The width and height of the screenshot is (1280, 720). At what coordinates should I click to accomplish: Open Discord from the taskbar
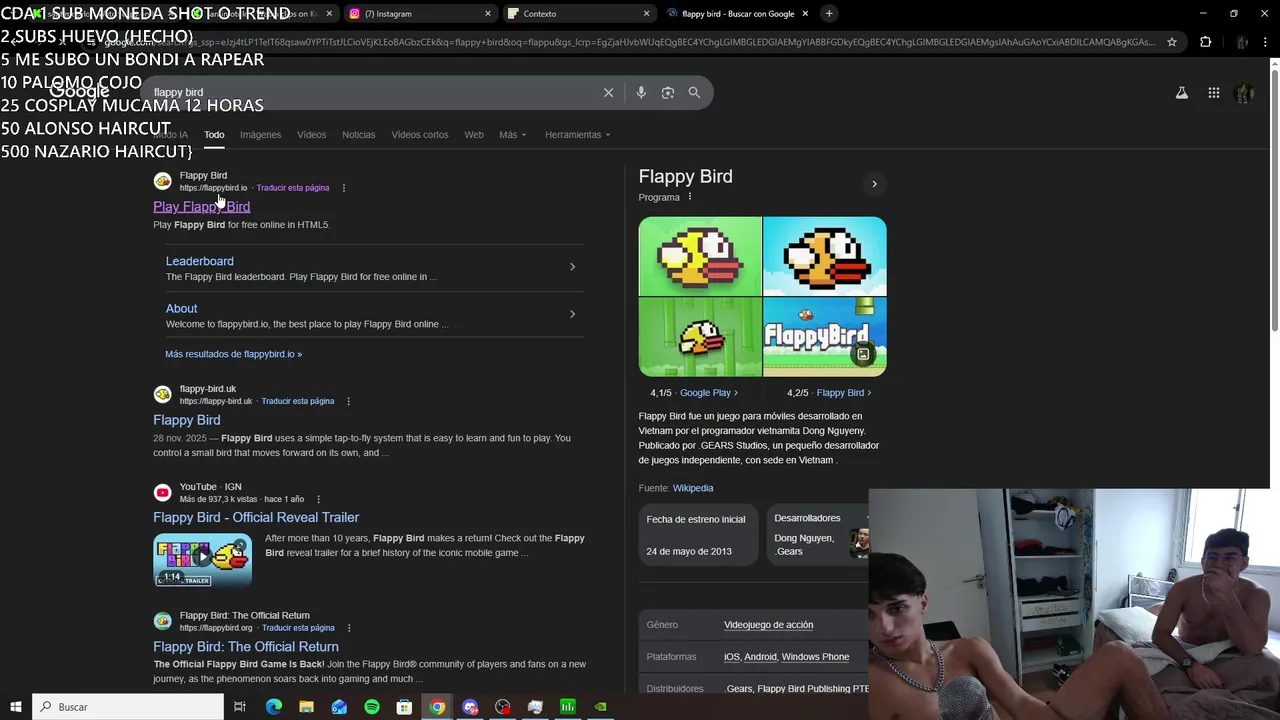click(470, 707)
